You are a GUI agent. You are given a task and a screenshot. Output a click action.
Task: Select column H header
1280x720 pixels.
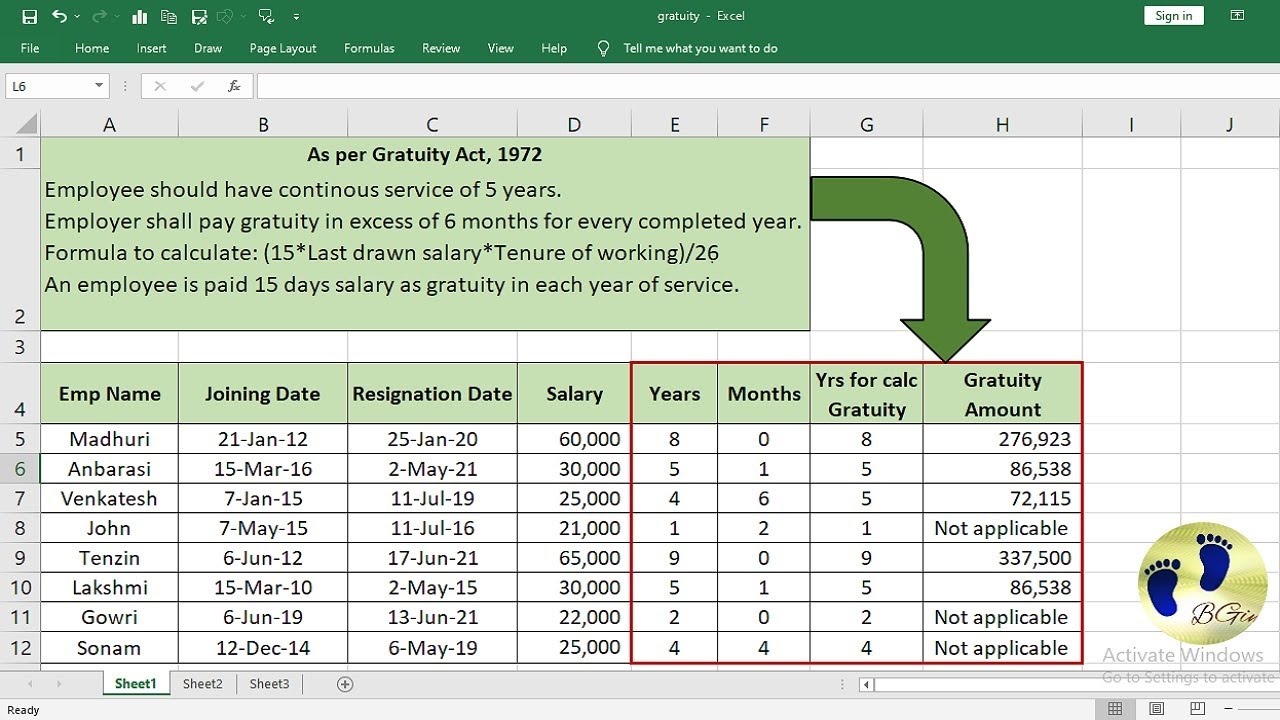pos(1002,125)
